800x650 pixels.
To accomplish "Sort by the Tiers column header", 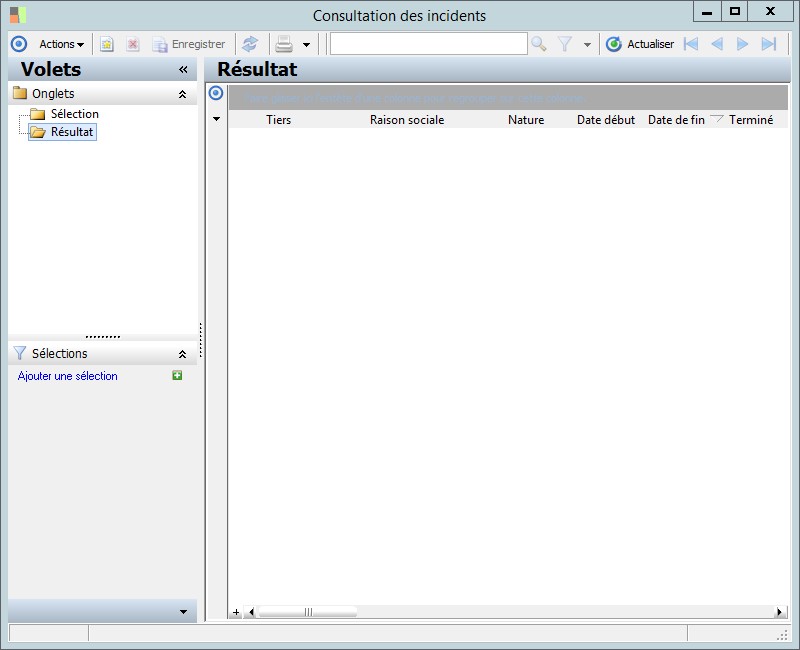I will coord(279,120).
